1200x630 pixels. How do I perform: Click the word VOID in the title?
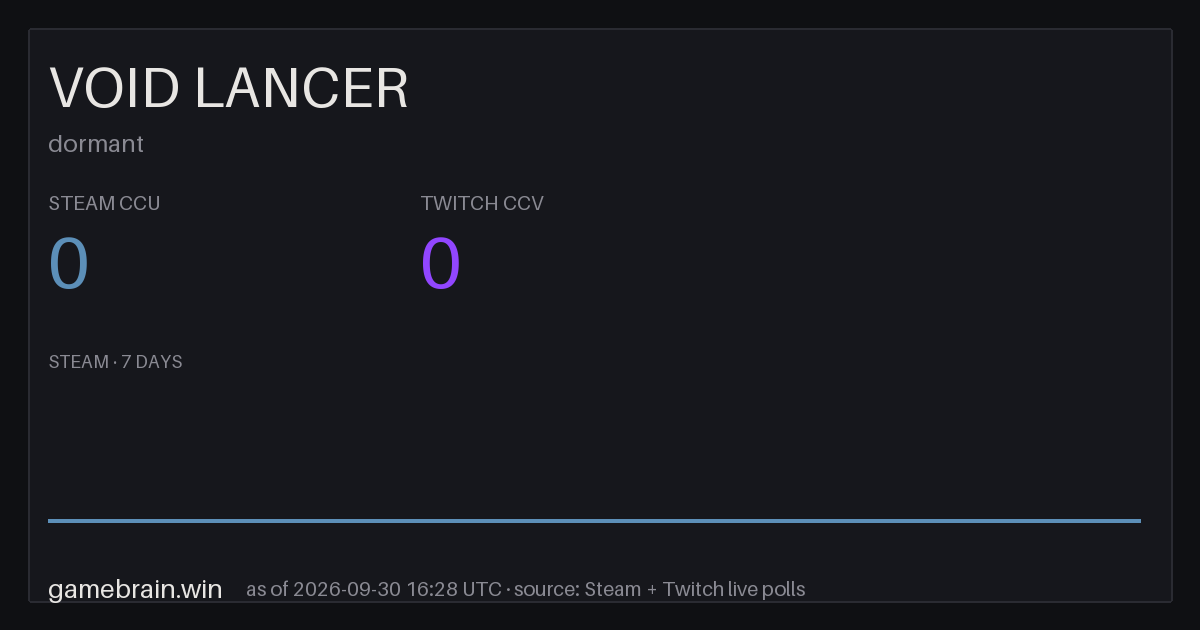115,88
